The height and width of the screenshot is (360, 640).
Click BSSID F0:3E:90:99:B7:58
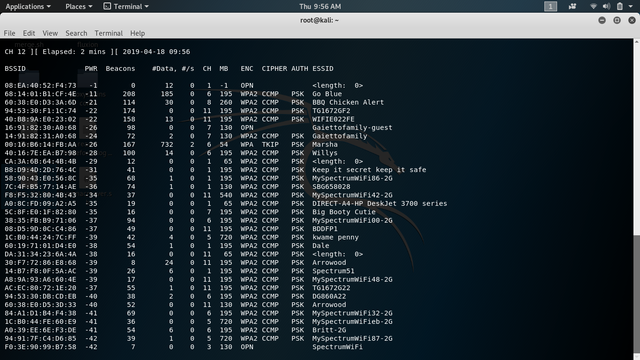[x=40, y=347]
